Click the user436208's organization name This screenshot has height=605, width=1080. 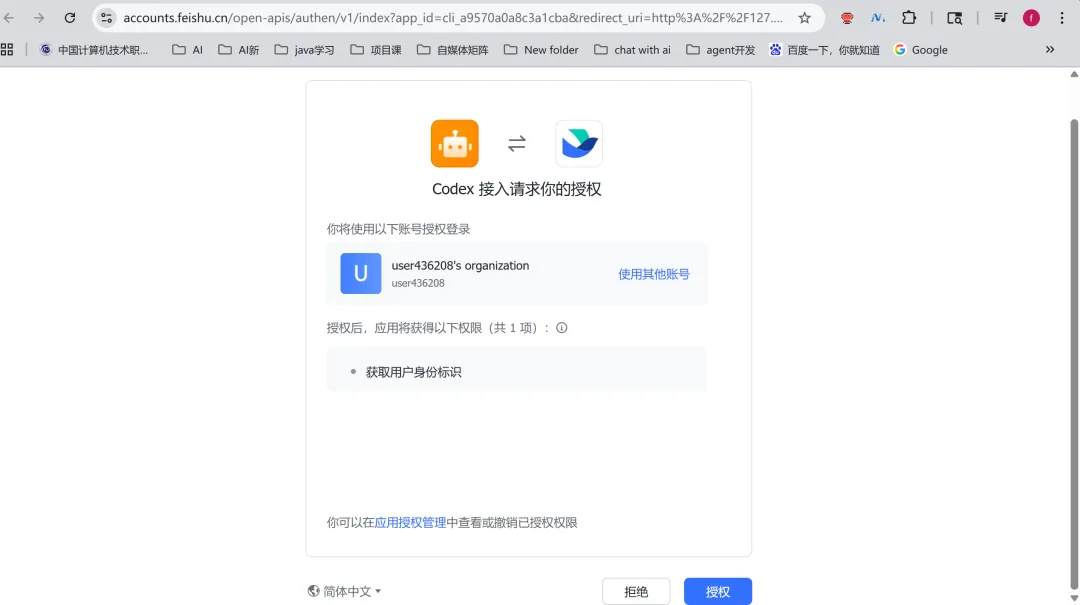click(x=460, y=266)
